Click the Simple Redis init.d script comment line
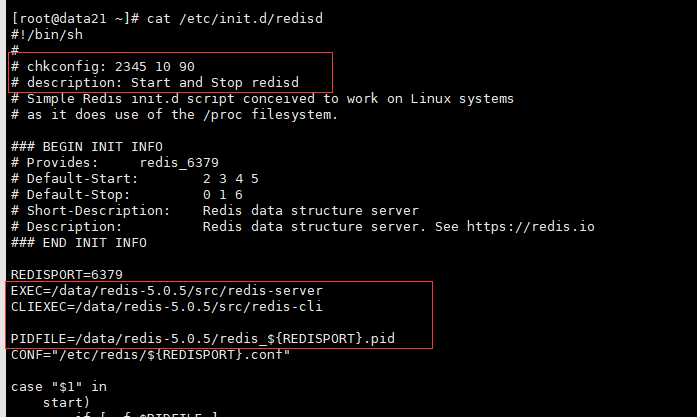 tap(262, 99)
